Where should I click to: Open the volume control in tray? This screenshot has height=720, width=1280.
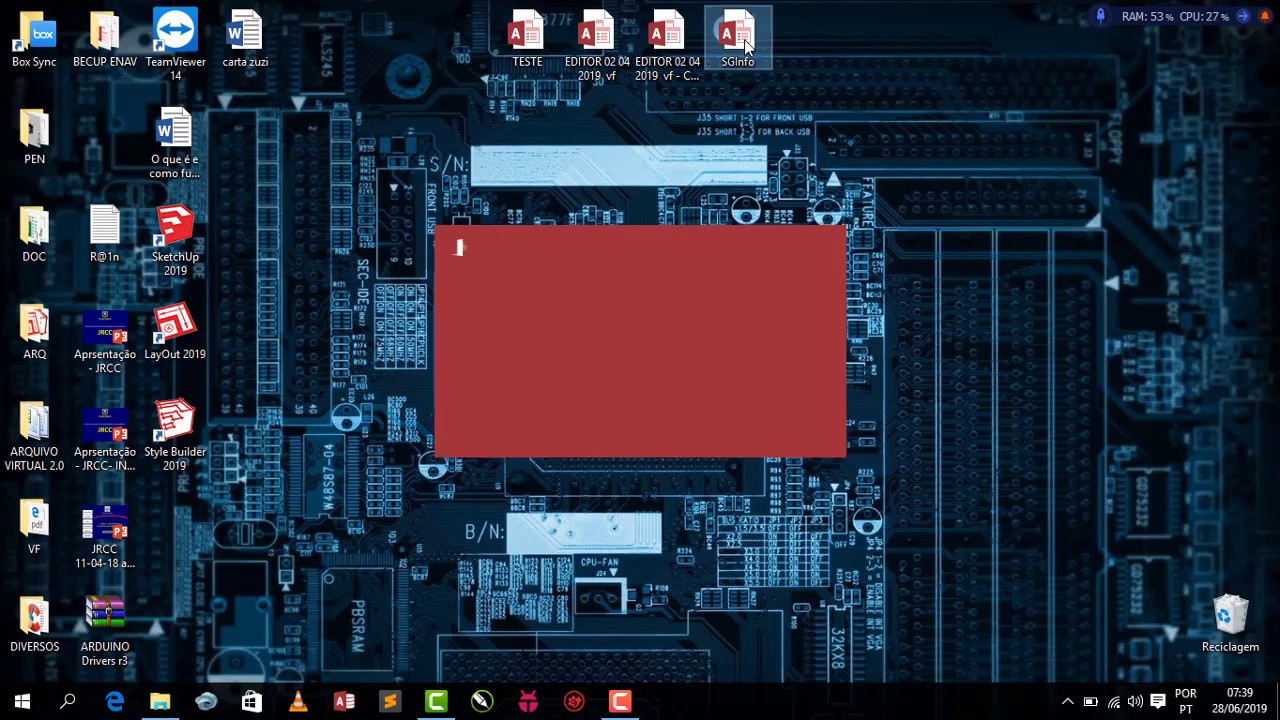point(1135,702)
